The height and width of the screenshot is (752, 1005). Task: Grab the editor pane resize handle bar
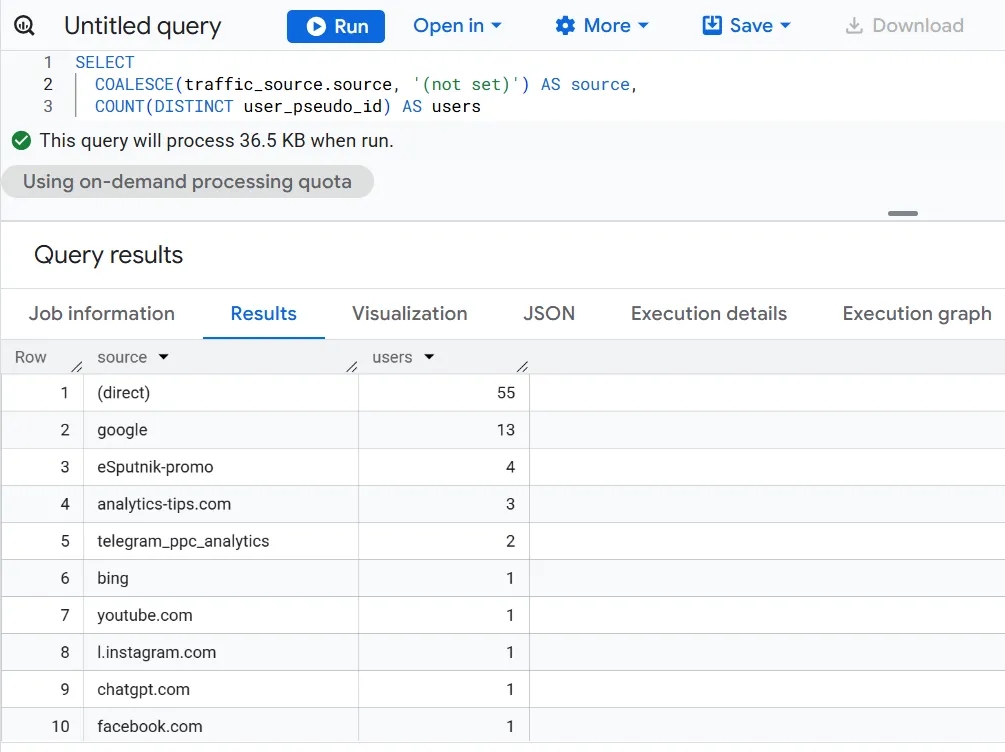(x=902, y=213)
